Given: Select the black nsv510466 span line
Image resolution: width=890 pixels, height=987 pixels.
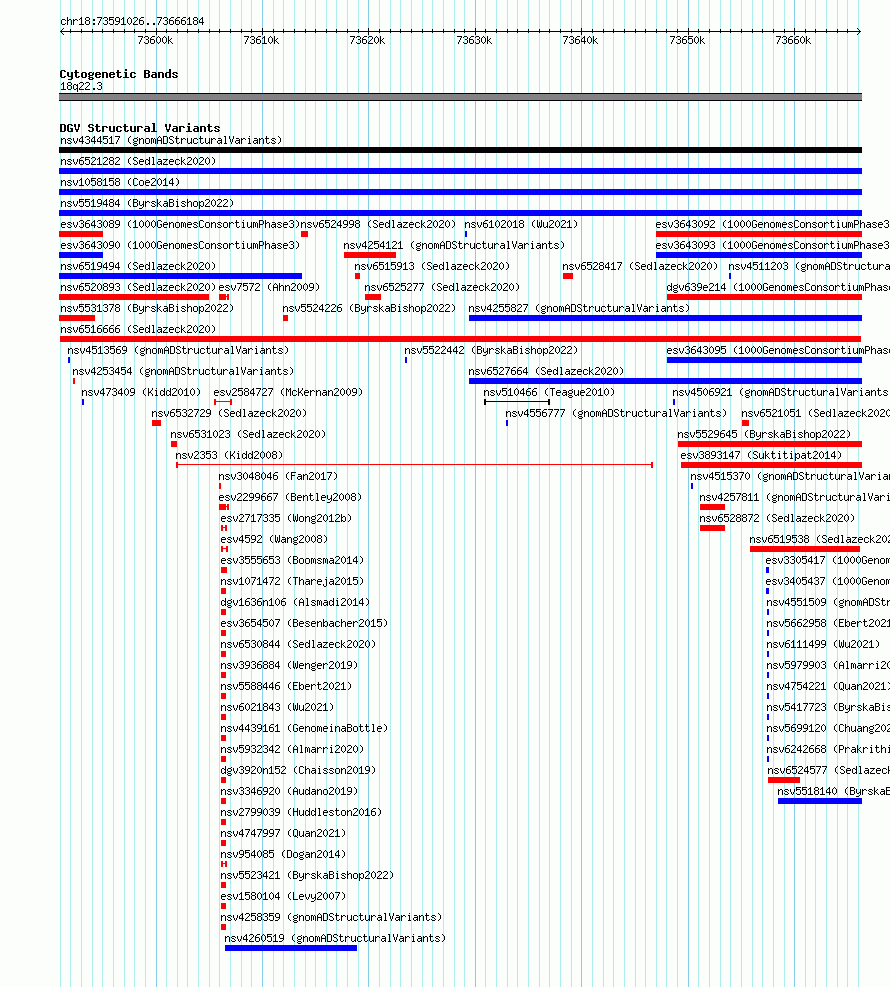Looking at the screenshot, I should [x=517, y=402].
